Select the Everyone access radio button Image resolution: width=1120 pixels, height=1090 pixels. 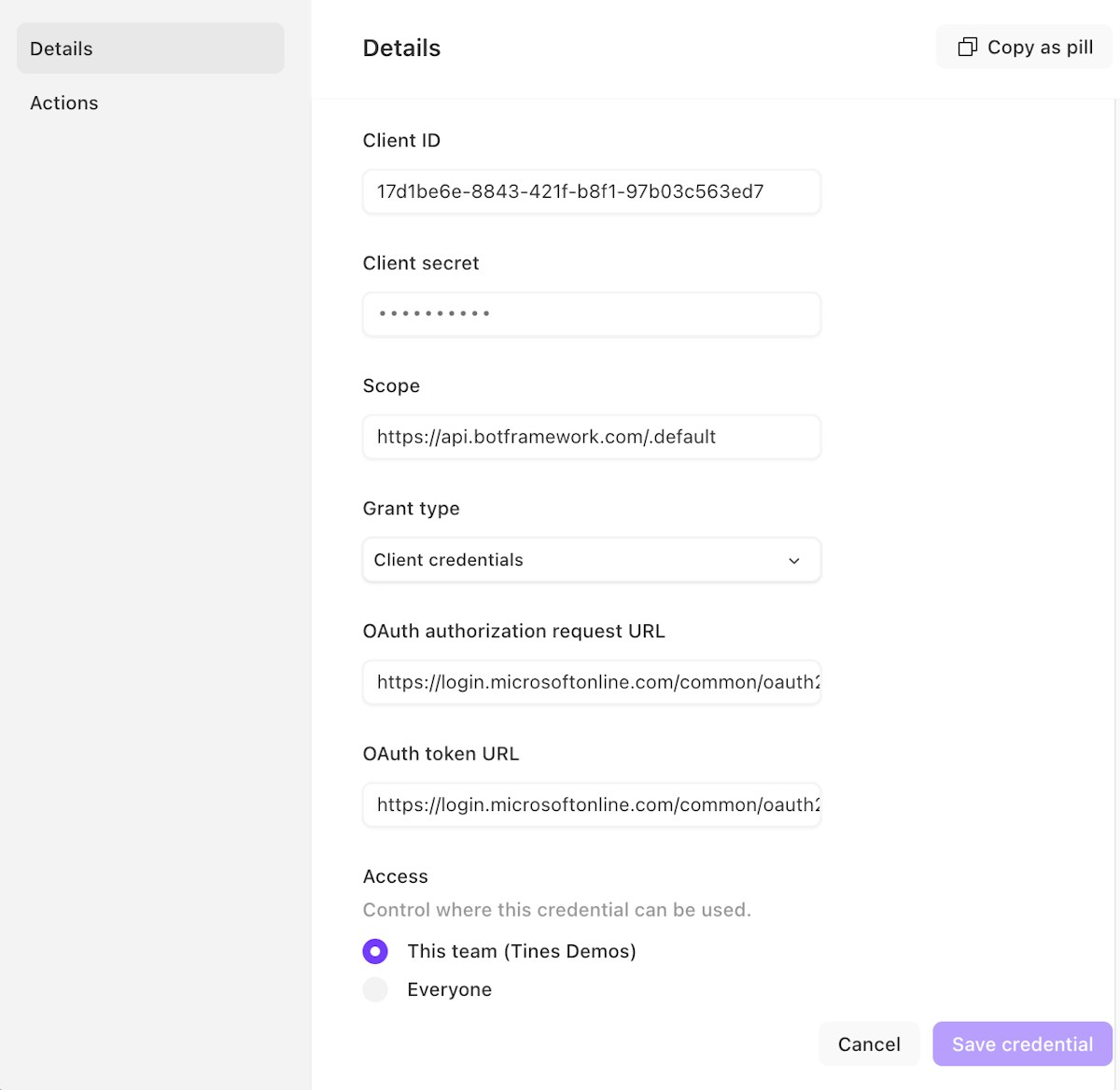[x=375, y=990]
